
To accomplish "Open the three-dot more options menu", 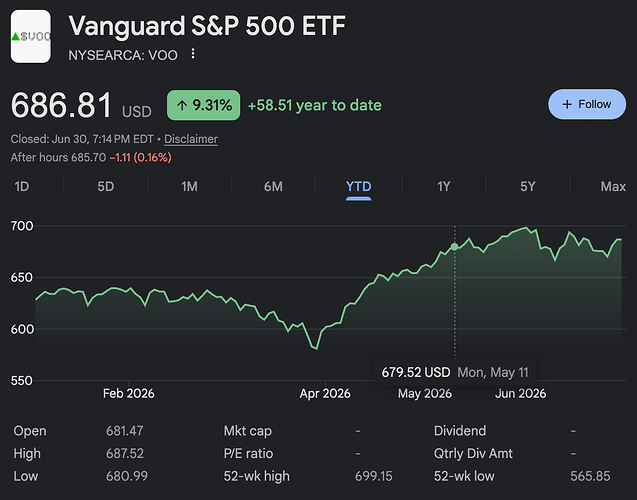I will click(x=193, y=54).
